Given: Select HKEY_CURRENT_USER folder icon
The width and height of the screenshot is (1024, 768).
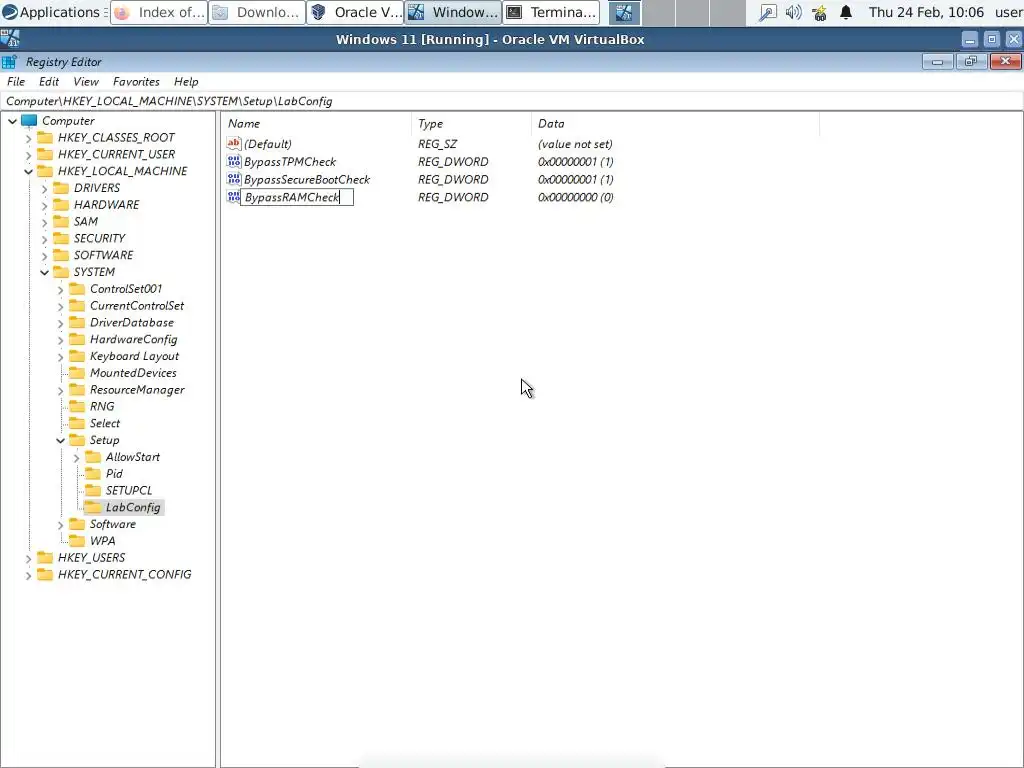Looking at the screenshot, I should [44, 154].
